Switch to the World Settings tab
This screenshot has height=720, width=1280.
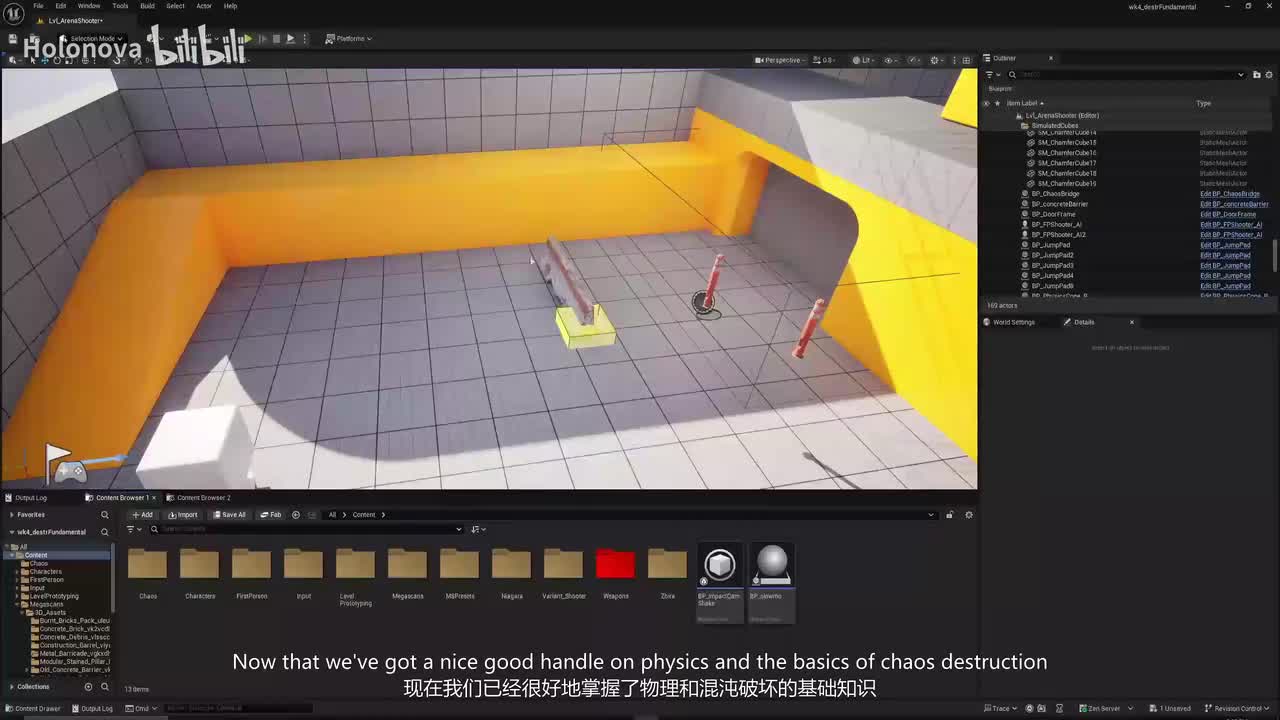(1010, 322)
